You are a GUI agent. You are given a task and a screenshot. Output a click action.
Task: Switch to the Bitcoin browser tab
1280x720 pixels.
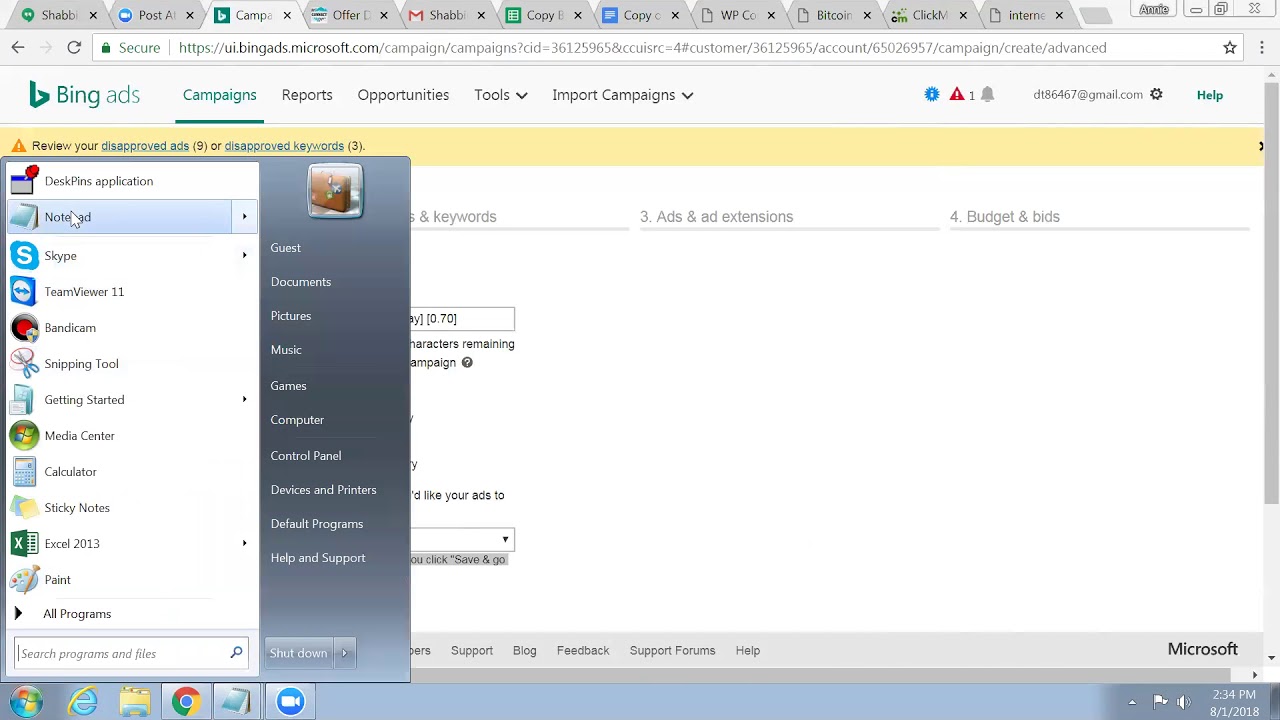click(834, 15)
